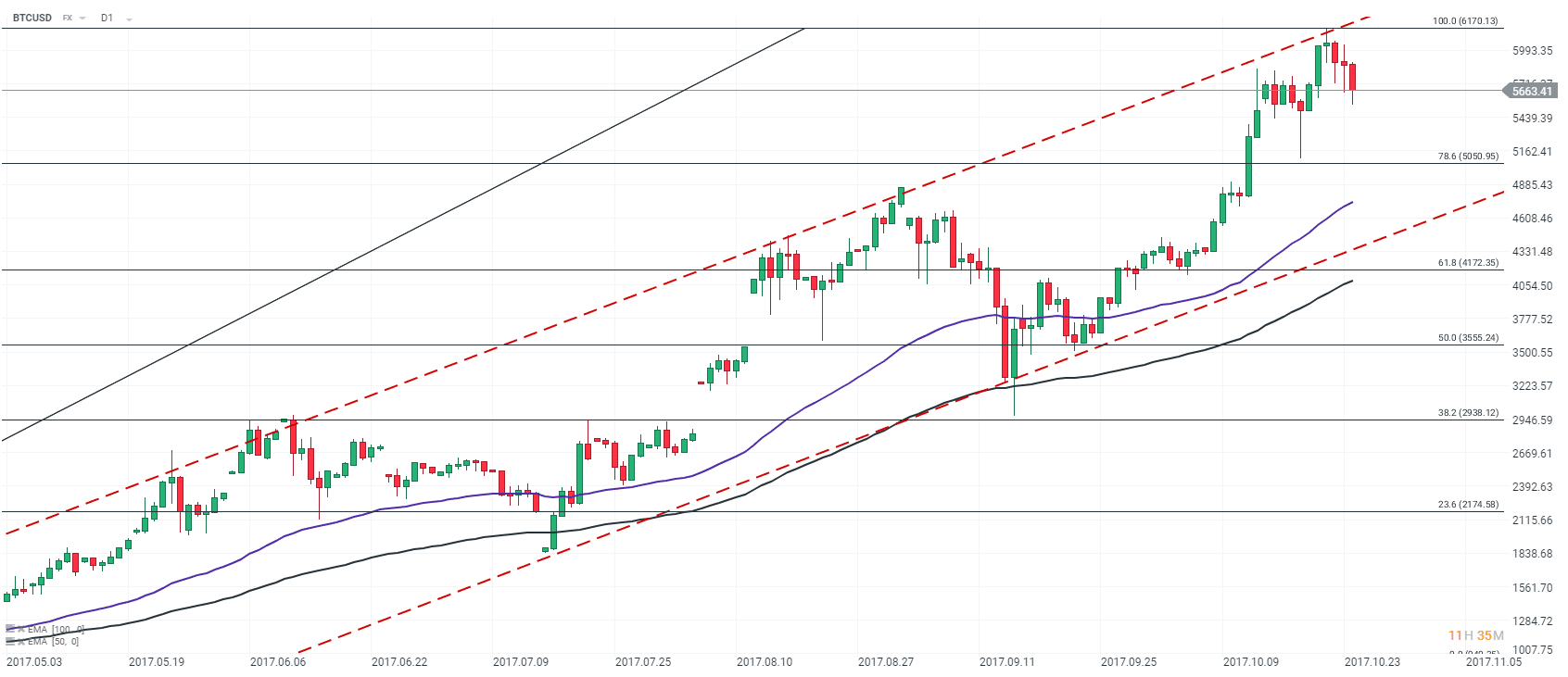Open the FX symbol type dropdown
Viewport: 1568px width, 677px height.
pyautogui.click(x=74, y=18)
